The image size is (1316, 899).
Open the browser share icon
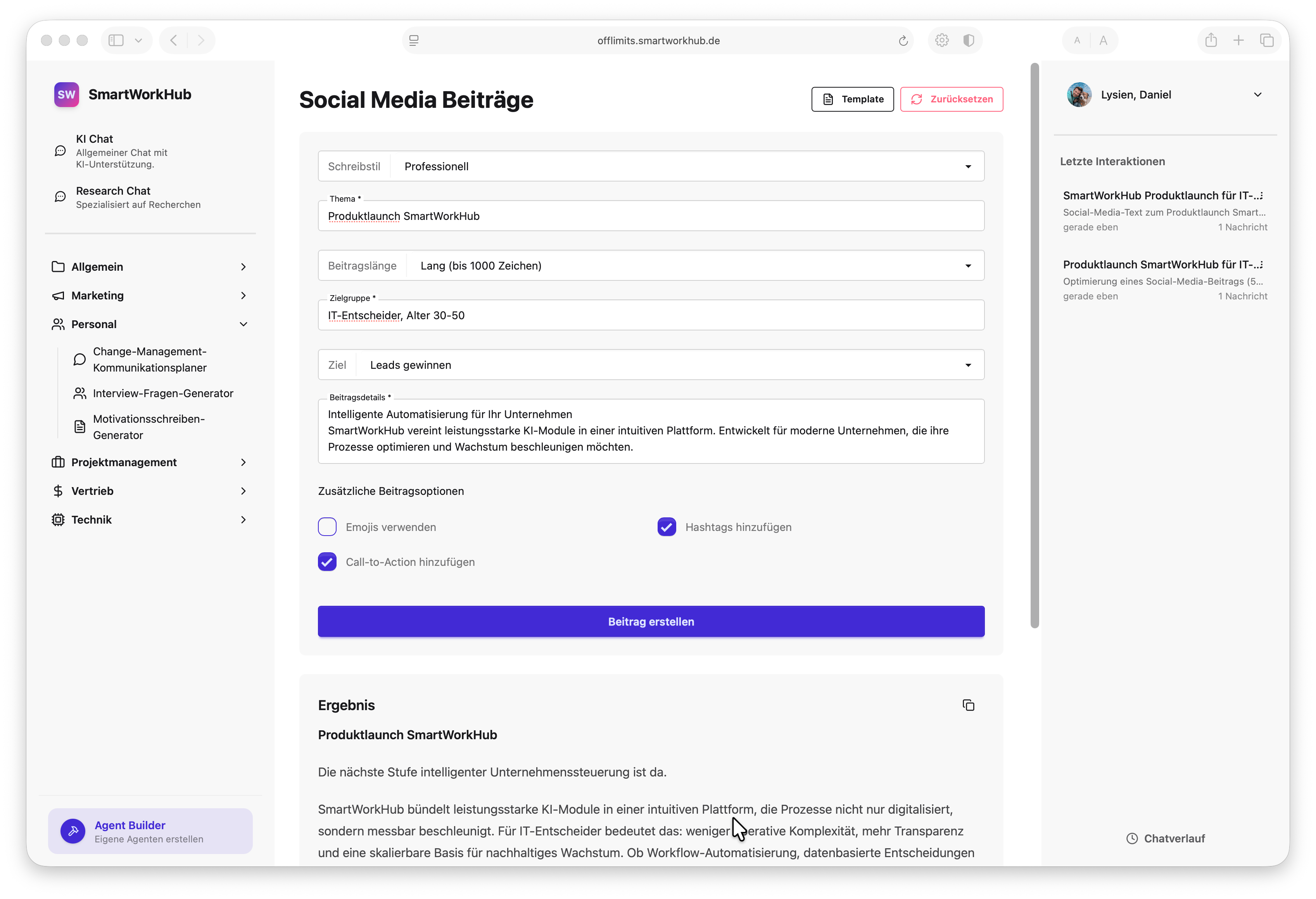point(1211,40)
